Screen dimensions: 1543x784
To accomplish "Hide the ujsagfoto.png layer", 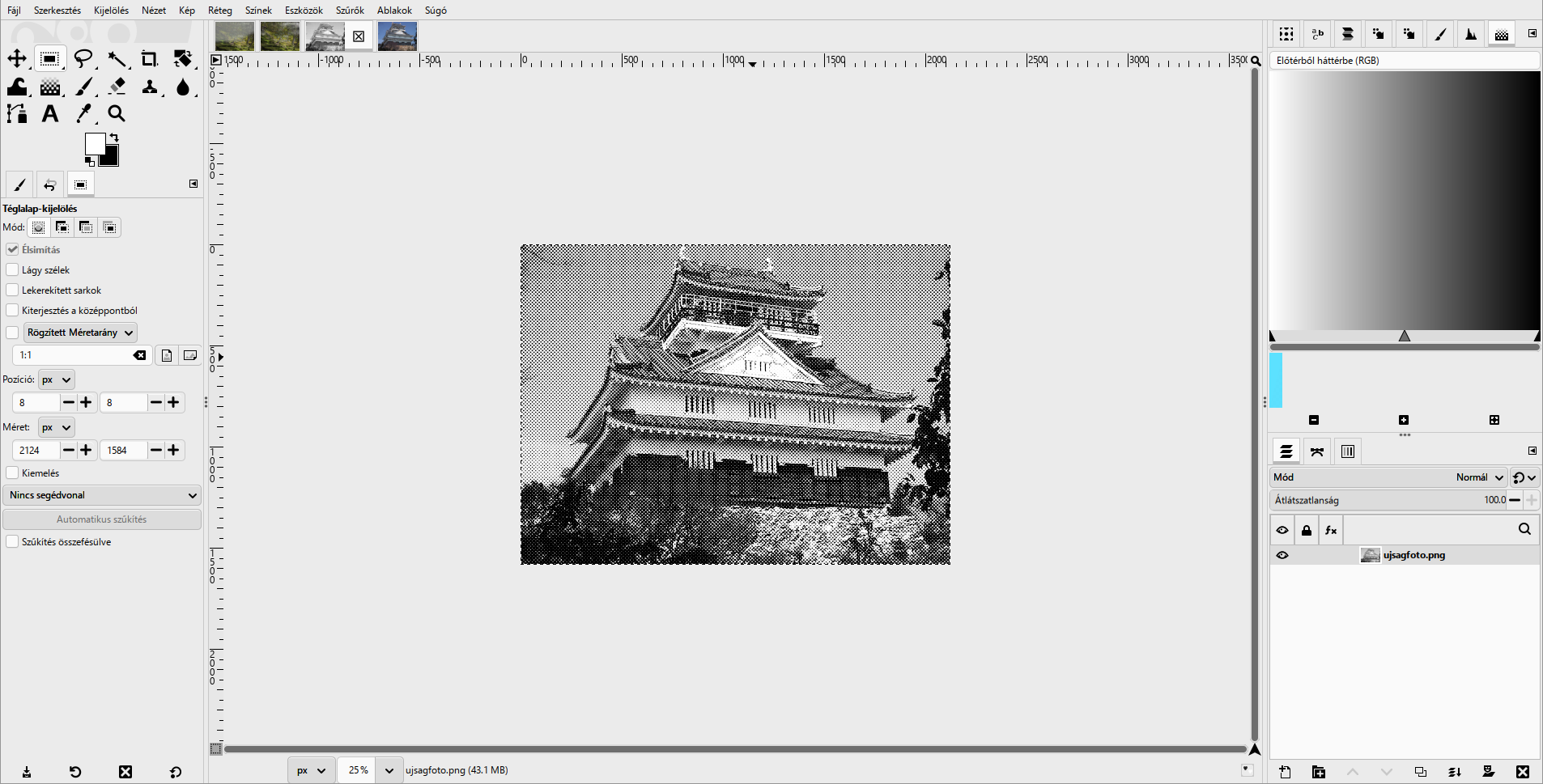I will (1282, 555).
